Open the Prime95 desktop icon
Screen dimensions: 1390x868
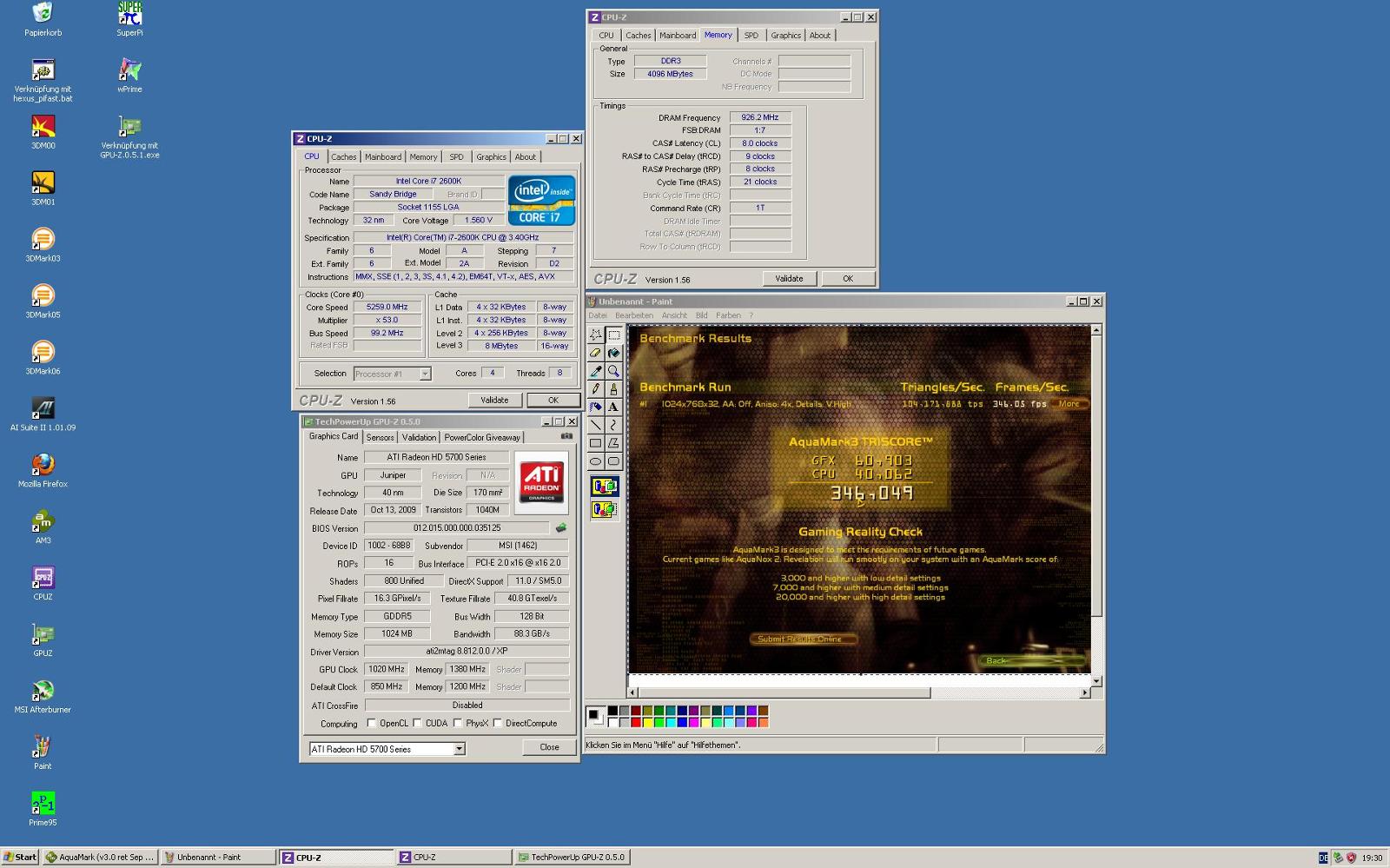pyautogui.click(x=43, y=810)
